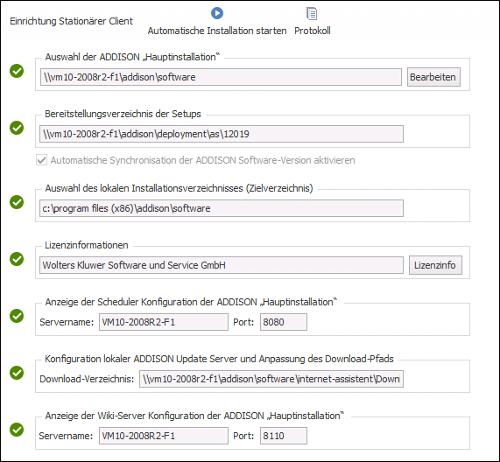Click 'Automatische Installation starten' label
This screenshot has width=500, height=462.
coord(217,31)
